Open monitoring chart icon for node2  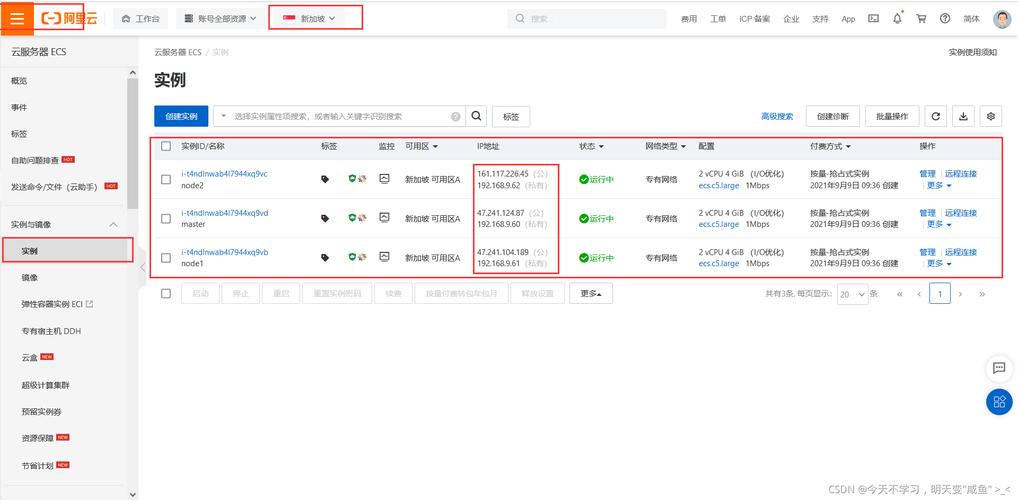click(384, 179)
